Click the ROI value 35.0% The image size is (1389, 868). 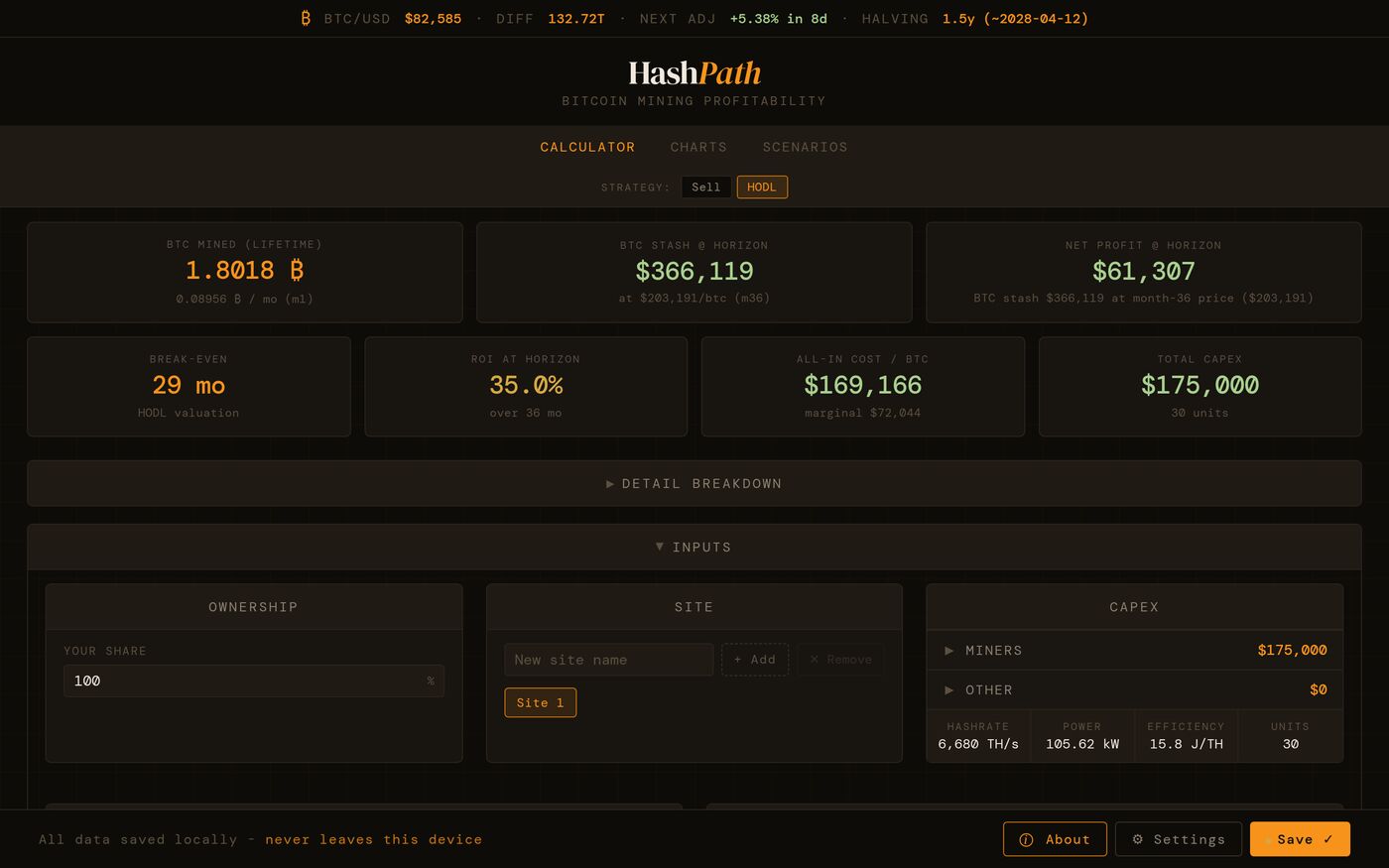click(526, 385)
